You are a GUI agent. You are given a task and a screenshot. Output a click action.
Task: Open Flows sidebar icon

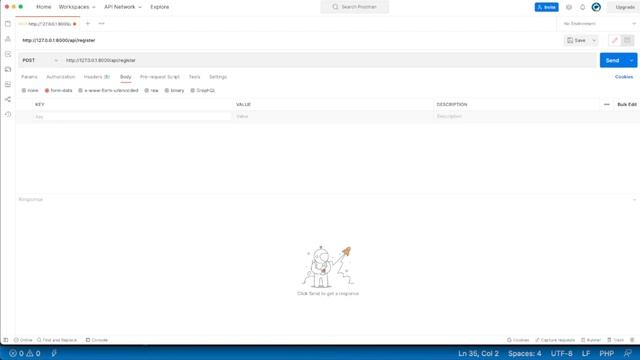[x=8, y=99]
